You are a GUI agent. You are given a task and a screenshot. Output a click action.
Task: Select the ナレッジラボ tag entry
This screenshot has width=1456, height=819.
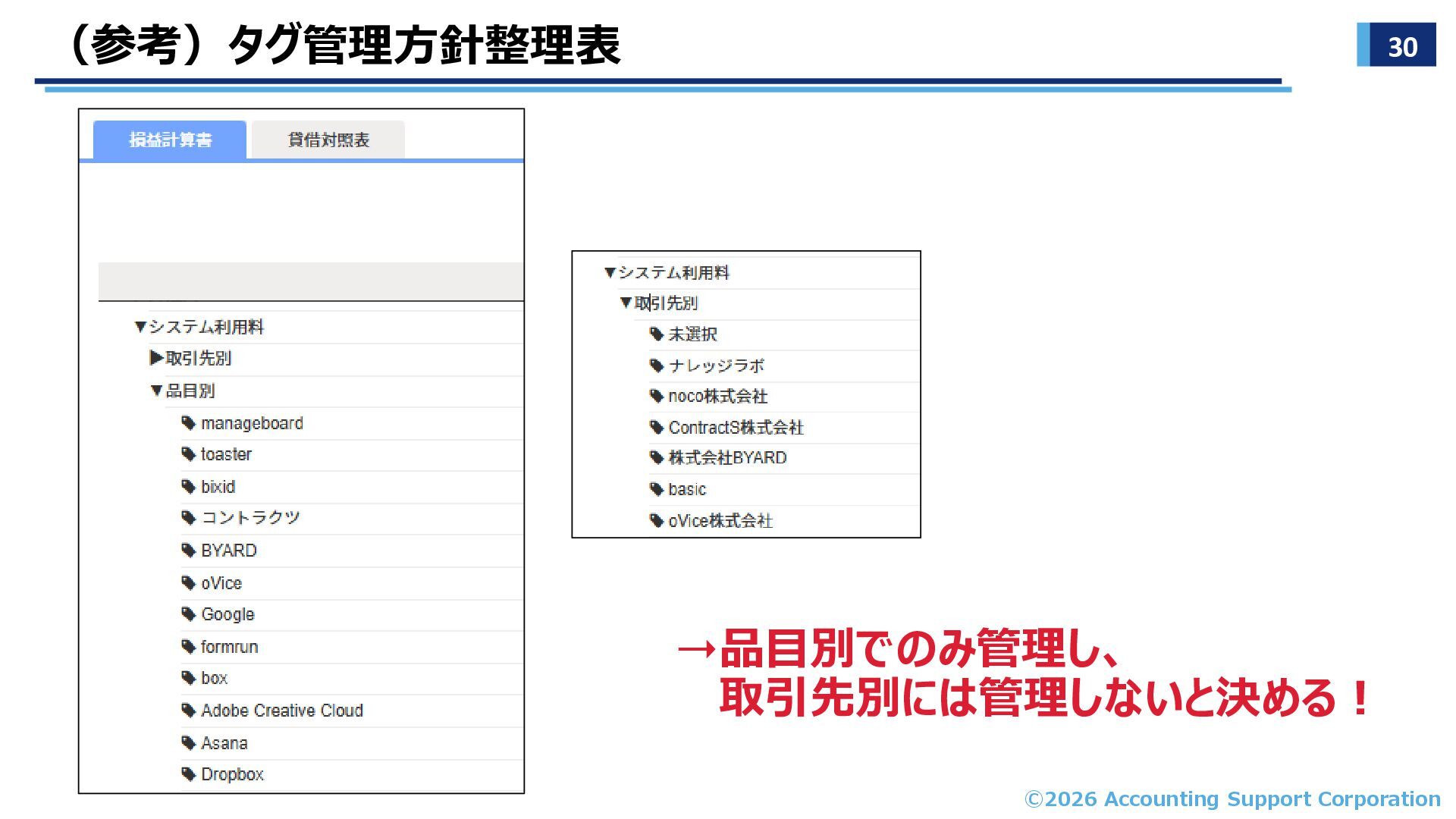(716, 366)
